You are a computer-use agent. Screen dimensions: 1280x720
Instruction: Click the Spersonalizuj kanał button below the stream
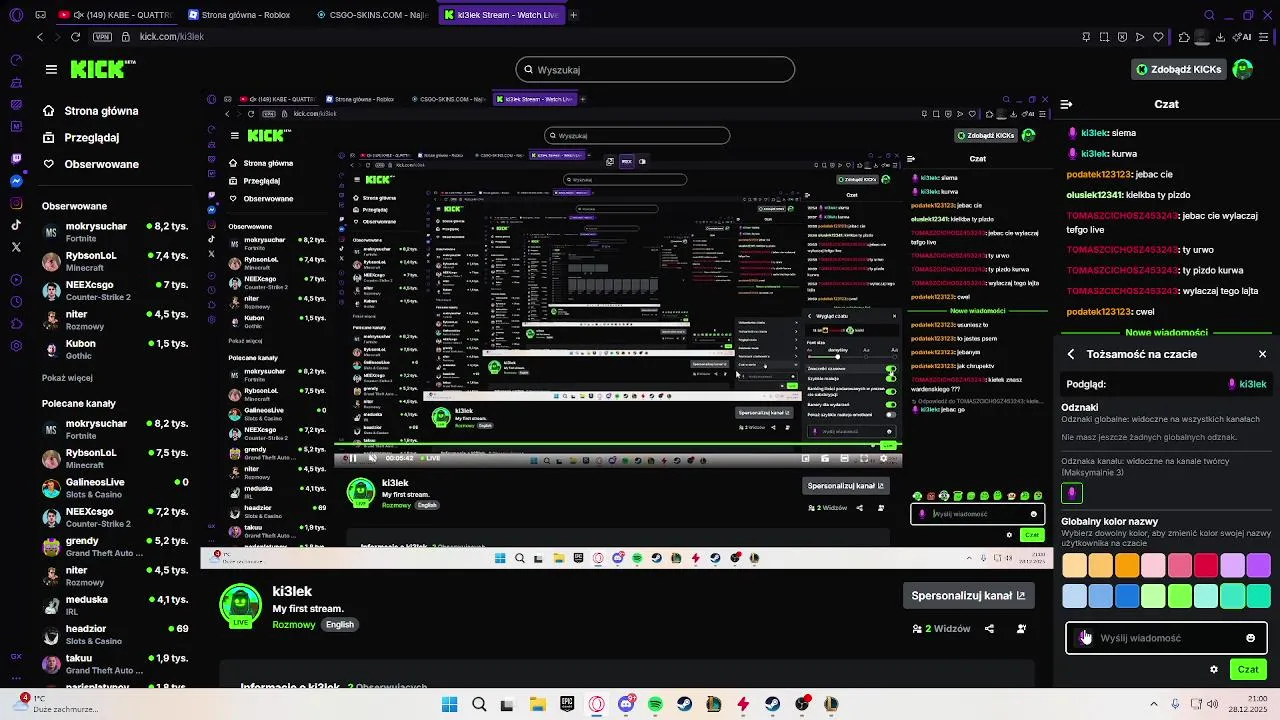(968, 595)
